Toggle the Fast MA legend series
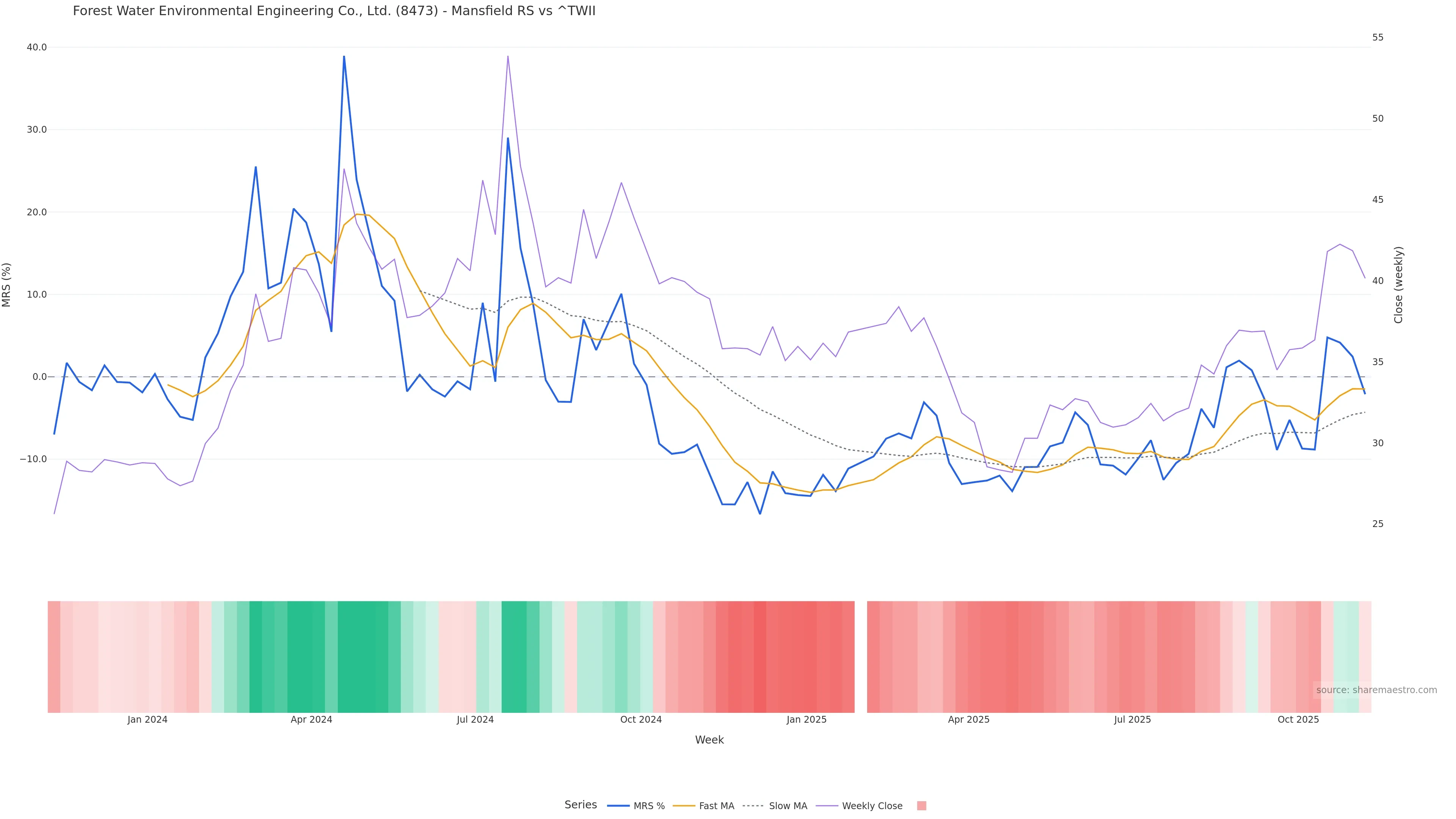Viewport: 1456px width, 819px height. (x=716, y=806)
